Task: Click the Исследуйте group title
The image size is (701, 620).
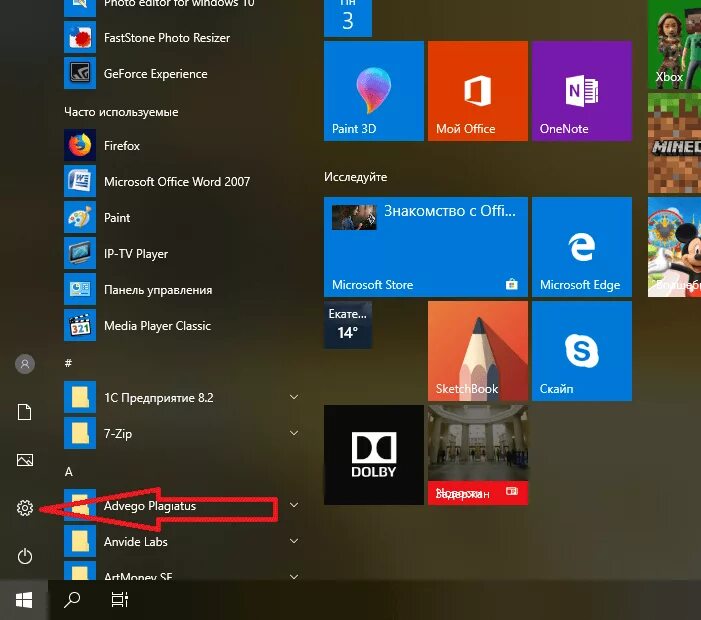Action: (x=355, y=177)
